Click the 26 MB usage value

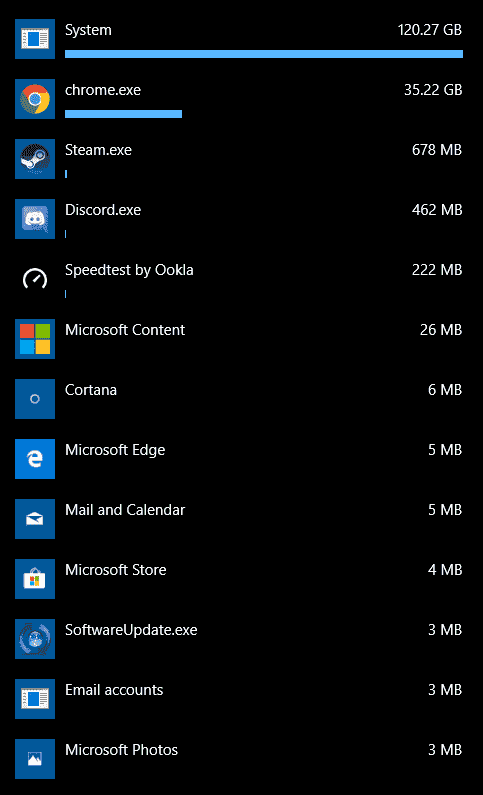coord(441,330)
